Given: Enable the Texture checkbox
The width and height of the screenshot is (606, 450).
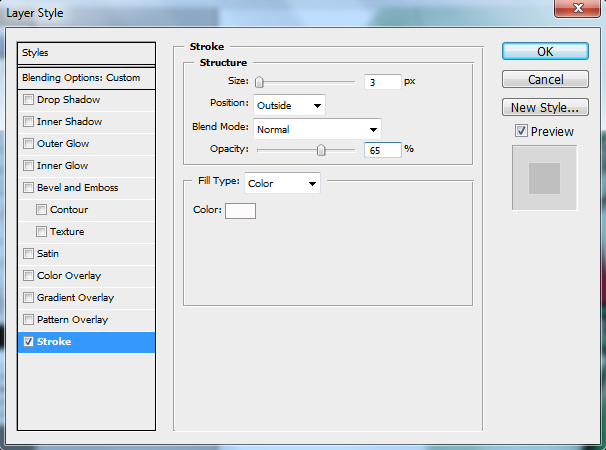Looking at the screenshot, I should click(x=41, y=232).
